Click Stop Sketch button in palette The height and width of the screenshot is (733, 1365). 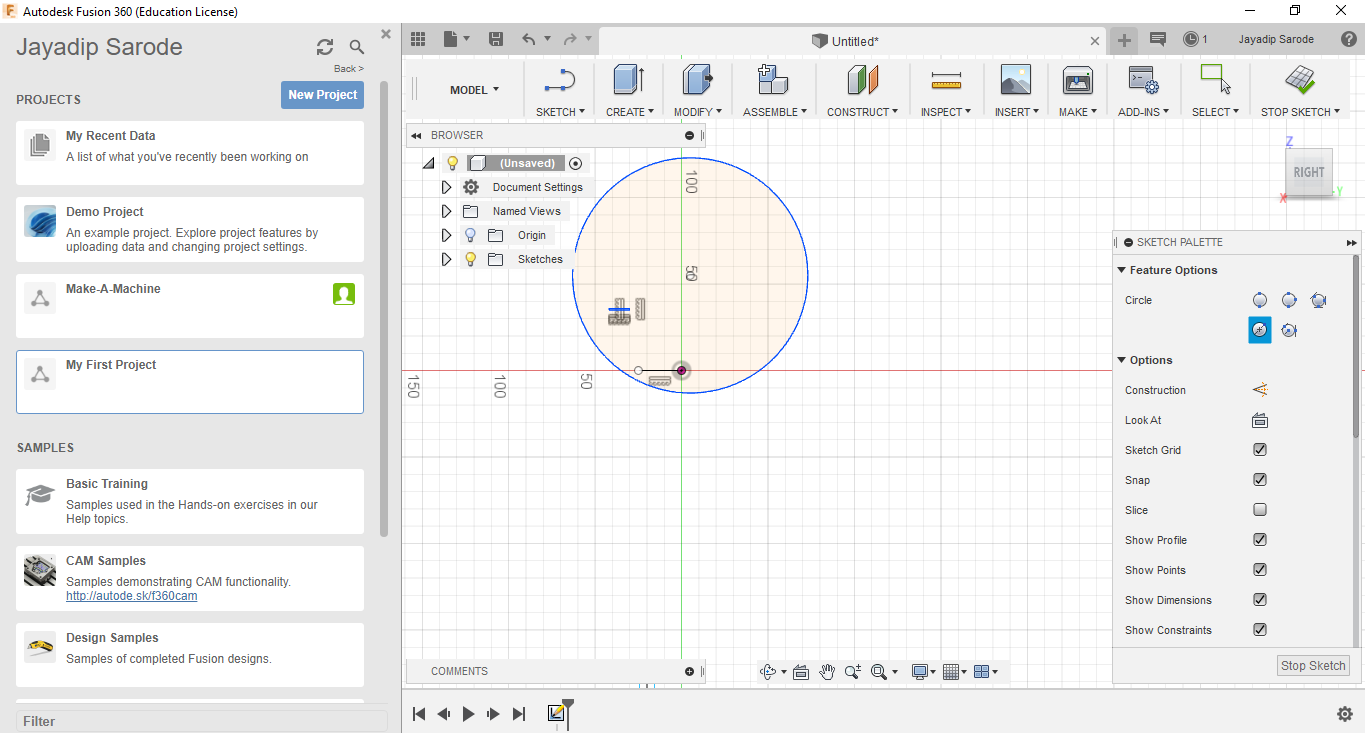[x=1314, y=666]
